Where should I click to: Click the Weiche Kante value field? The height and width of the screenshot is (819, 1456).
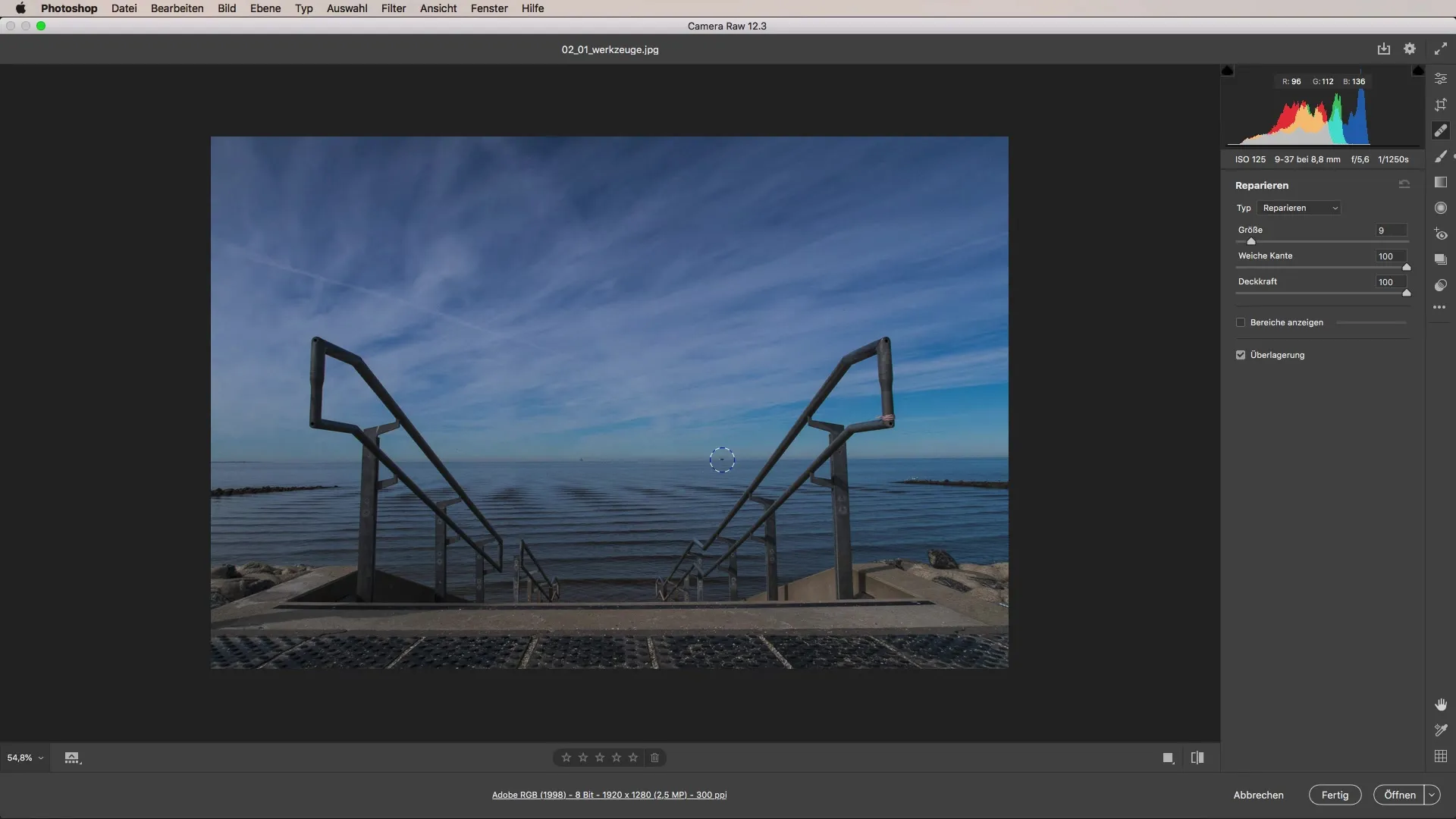pos(1392,256)
